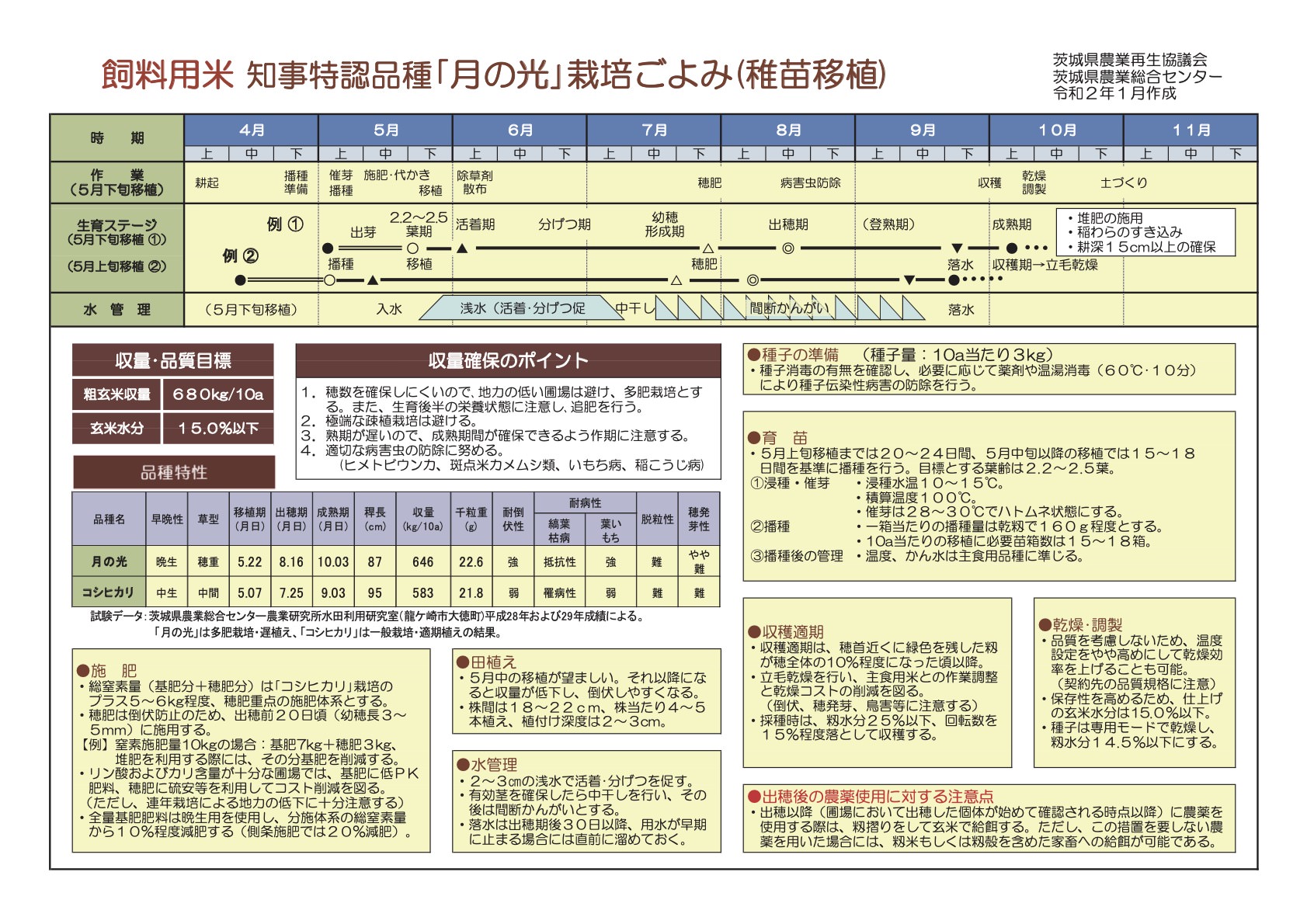Select (登熟期) stage label
Image resolution: width=1307 pixels, height=924 pixels.
(x=888, y=224)
